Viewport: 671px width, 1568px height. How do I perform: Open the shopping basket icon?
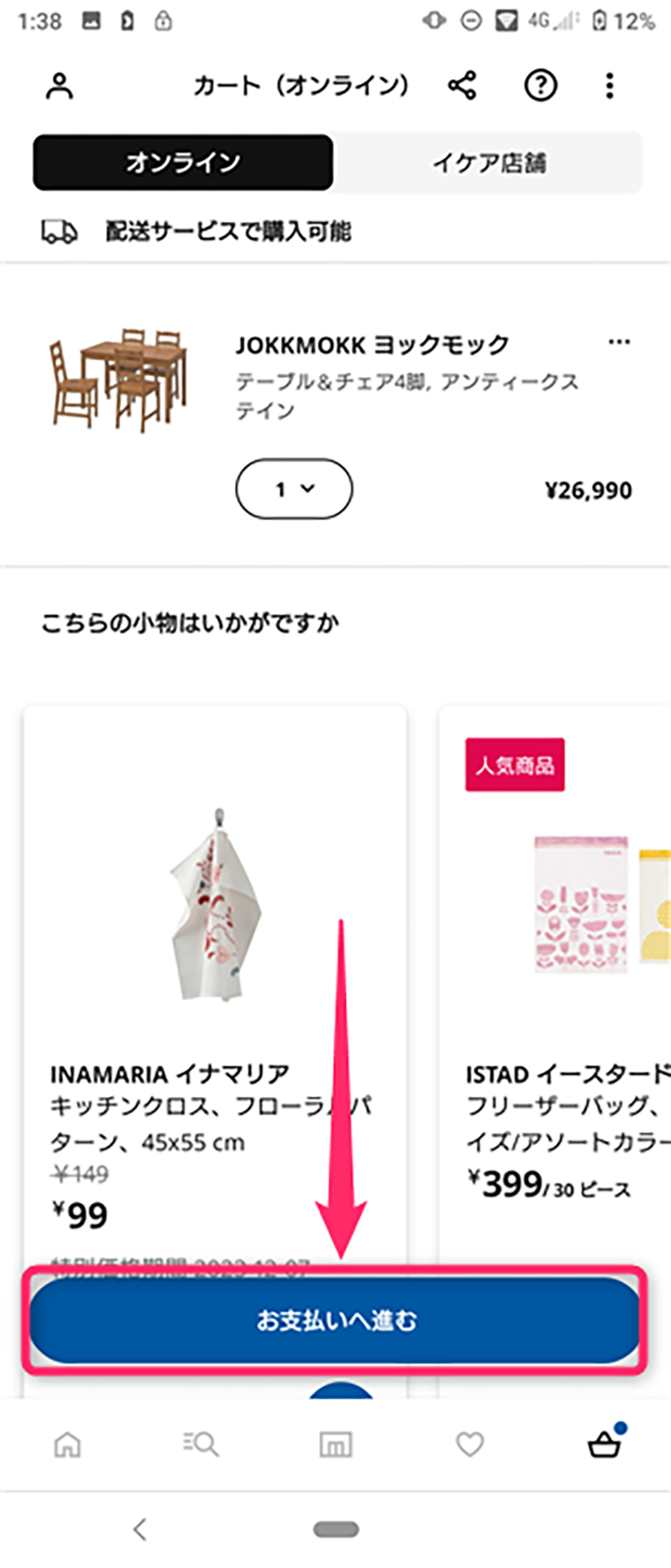(605, 1441)
